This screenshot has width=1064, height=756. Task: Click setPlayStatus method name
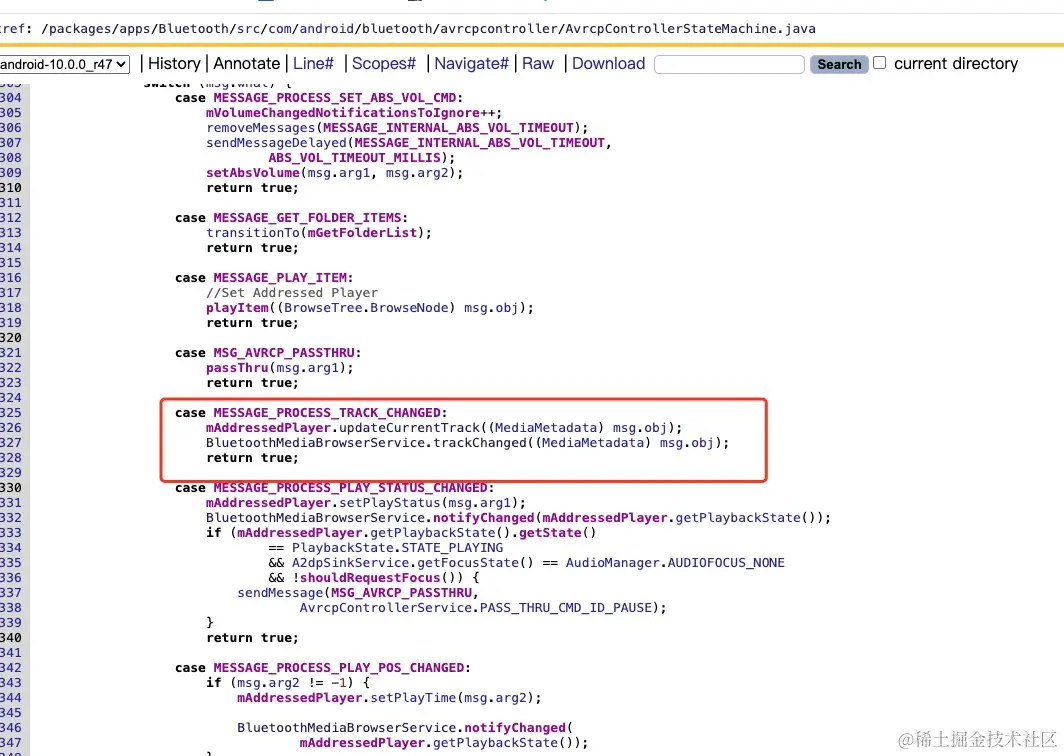(390, 503)
